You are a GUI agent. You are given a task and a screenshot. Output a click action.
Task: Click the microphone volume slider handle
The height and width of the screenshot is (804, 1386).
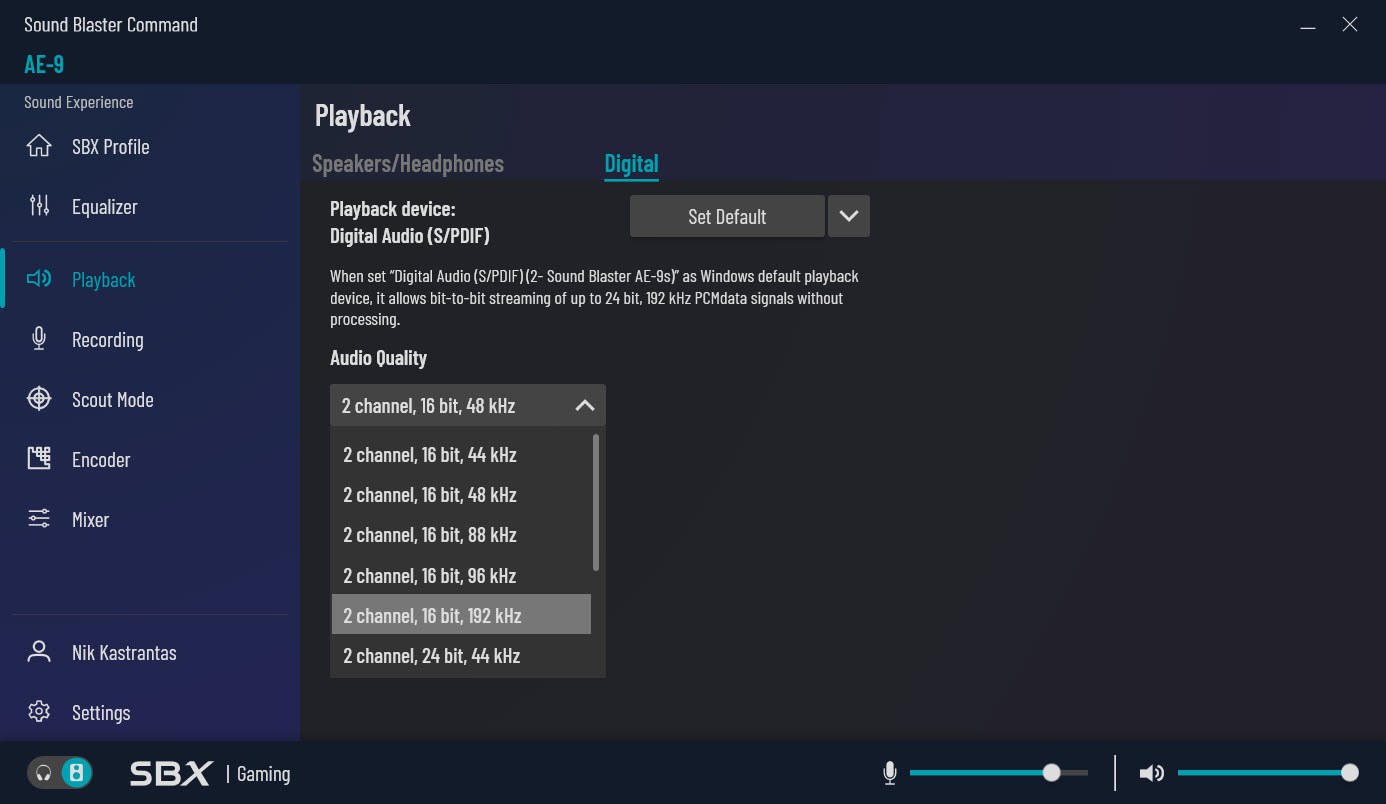pos(1051,772)
